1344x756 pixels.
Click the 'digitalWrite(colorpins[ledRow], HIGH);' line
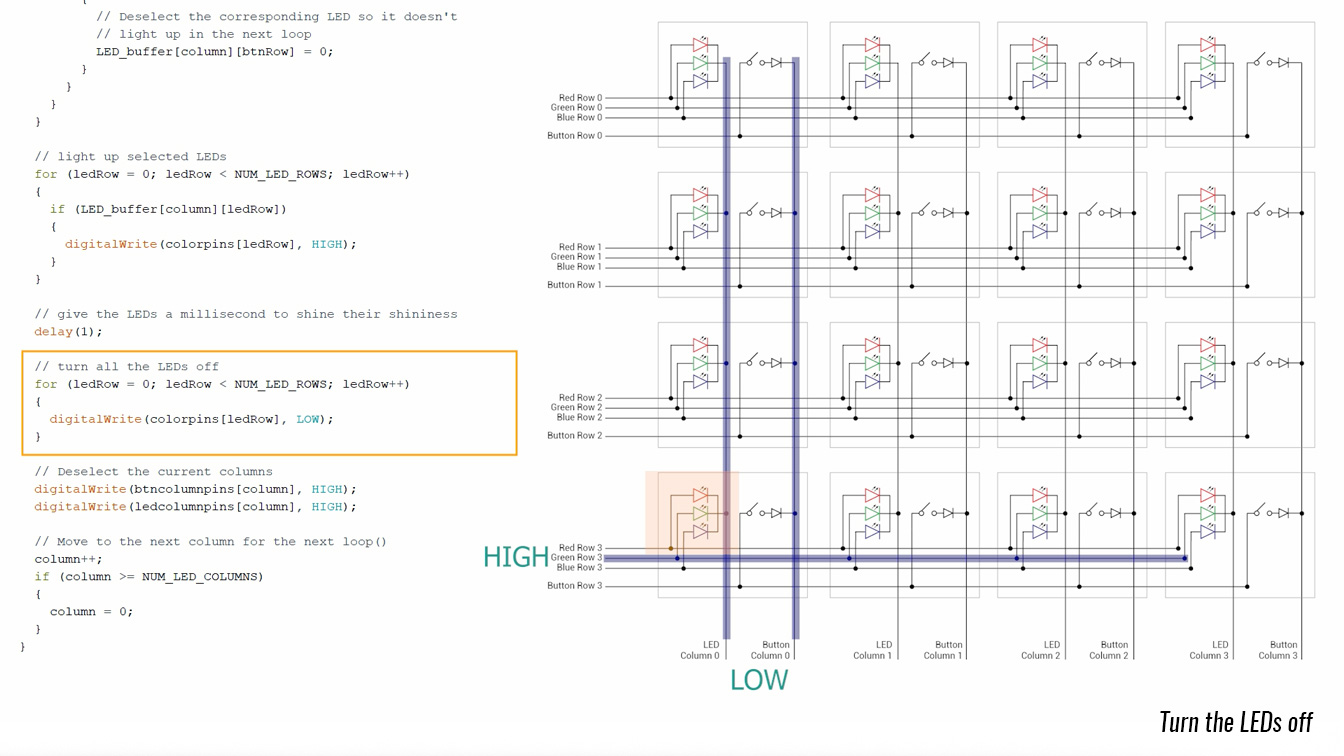point(211,244)
